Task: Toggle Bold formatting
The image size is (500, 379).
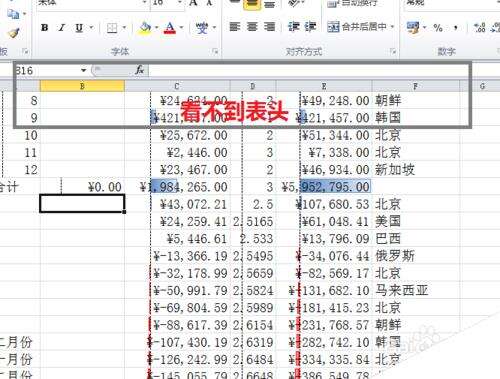Action: 44,28
